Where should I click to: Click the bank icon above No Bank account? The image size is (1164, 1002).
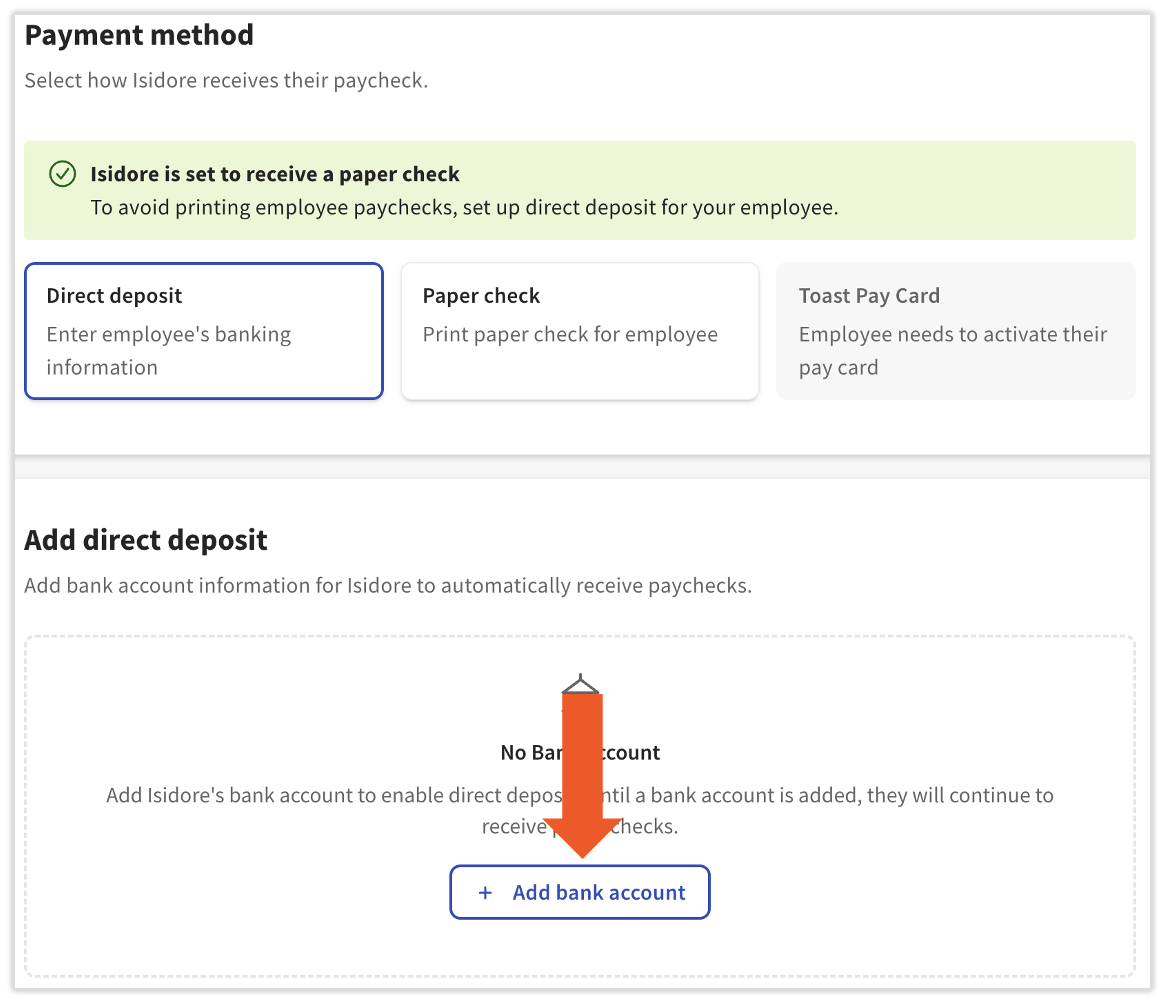[580, 684]
